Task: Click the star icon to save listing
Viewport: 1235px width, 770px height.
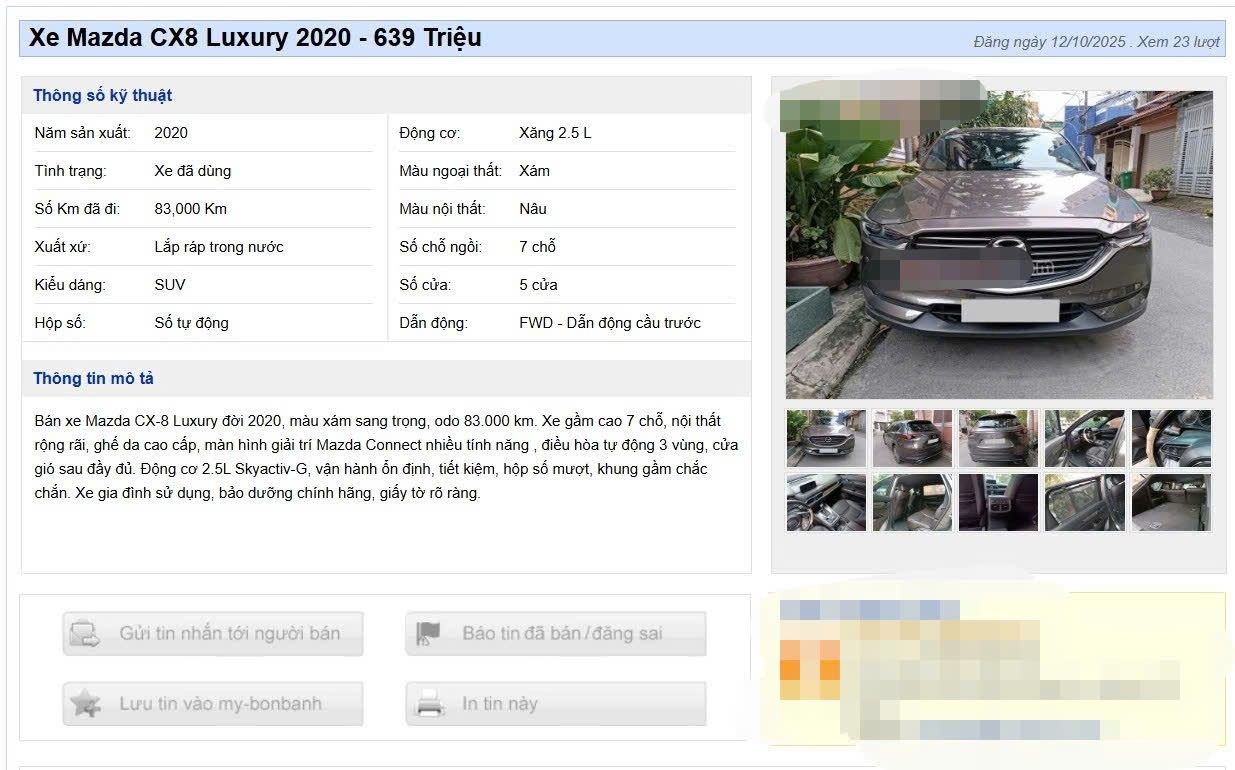Action: [x=86, y=704]
